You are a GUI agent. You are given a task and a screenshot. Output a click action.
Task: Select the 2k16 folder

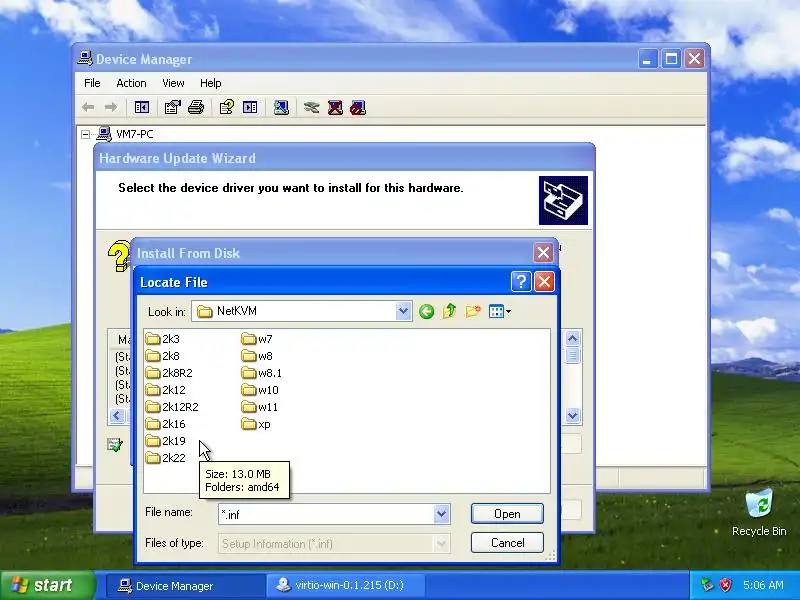[165, 424]
